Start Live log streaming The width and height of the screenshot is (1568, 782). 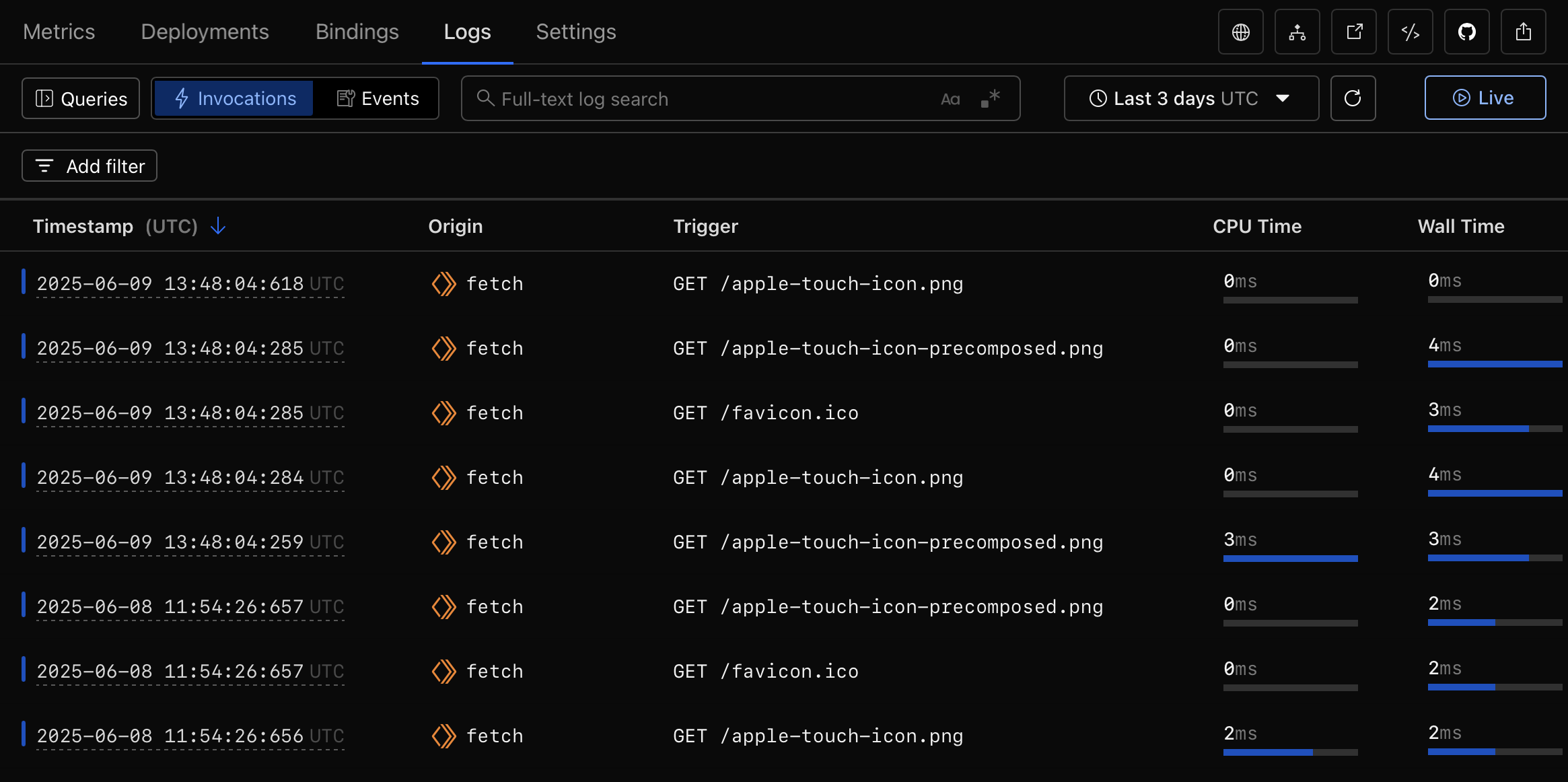click(1485, 98)
